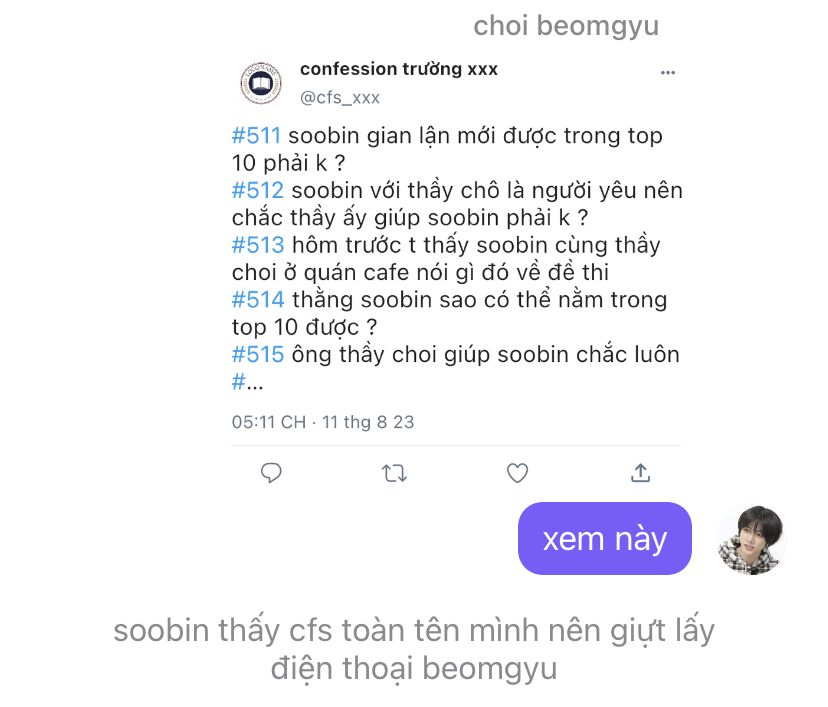Viewport: 828px width, 707px height.
Task: Click the retweet arrows icon
Action: [x=394, y=473]
